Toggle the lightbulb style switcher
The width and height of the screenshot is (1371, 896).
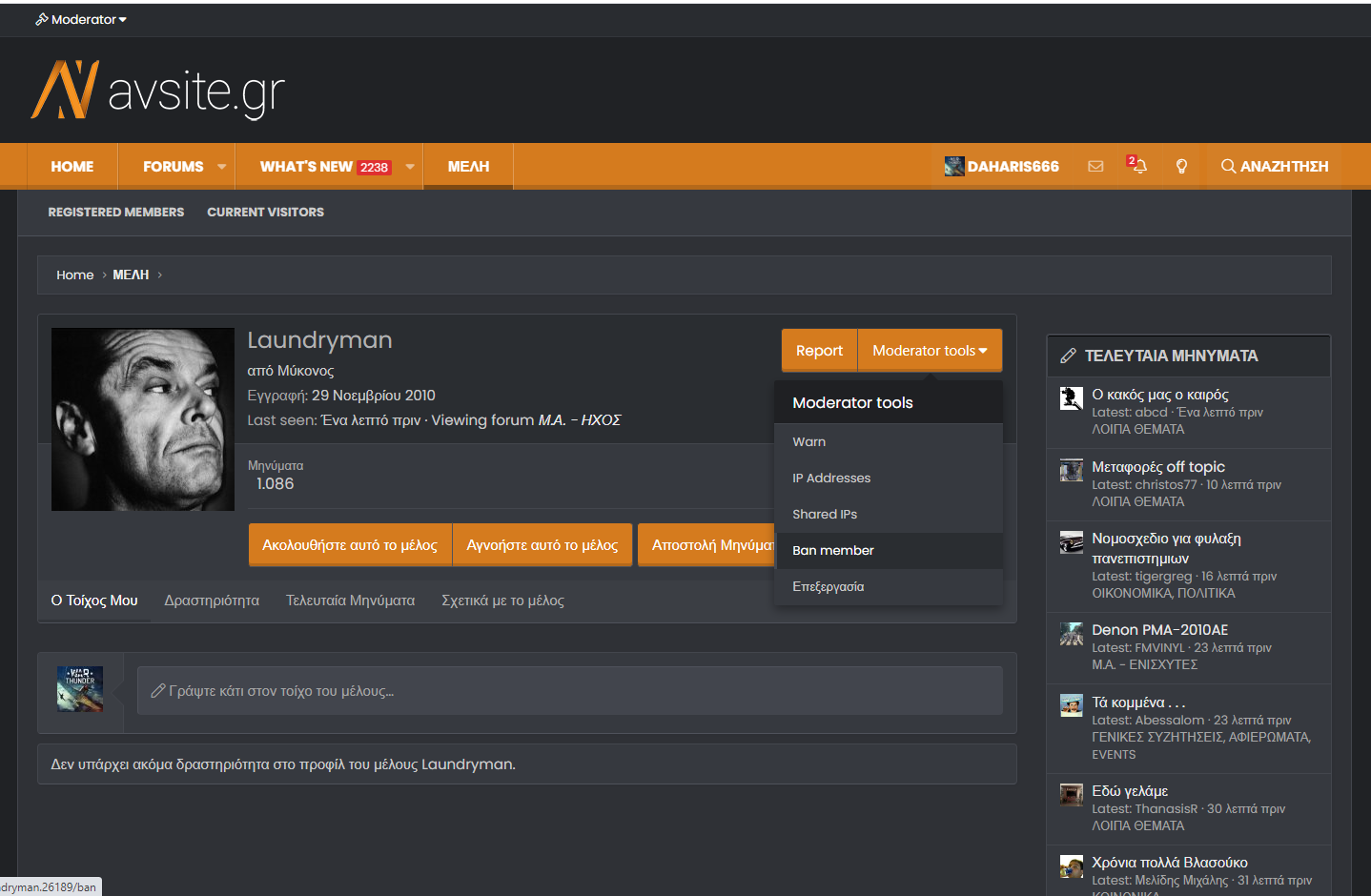(1181, 166)
